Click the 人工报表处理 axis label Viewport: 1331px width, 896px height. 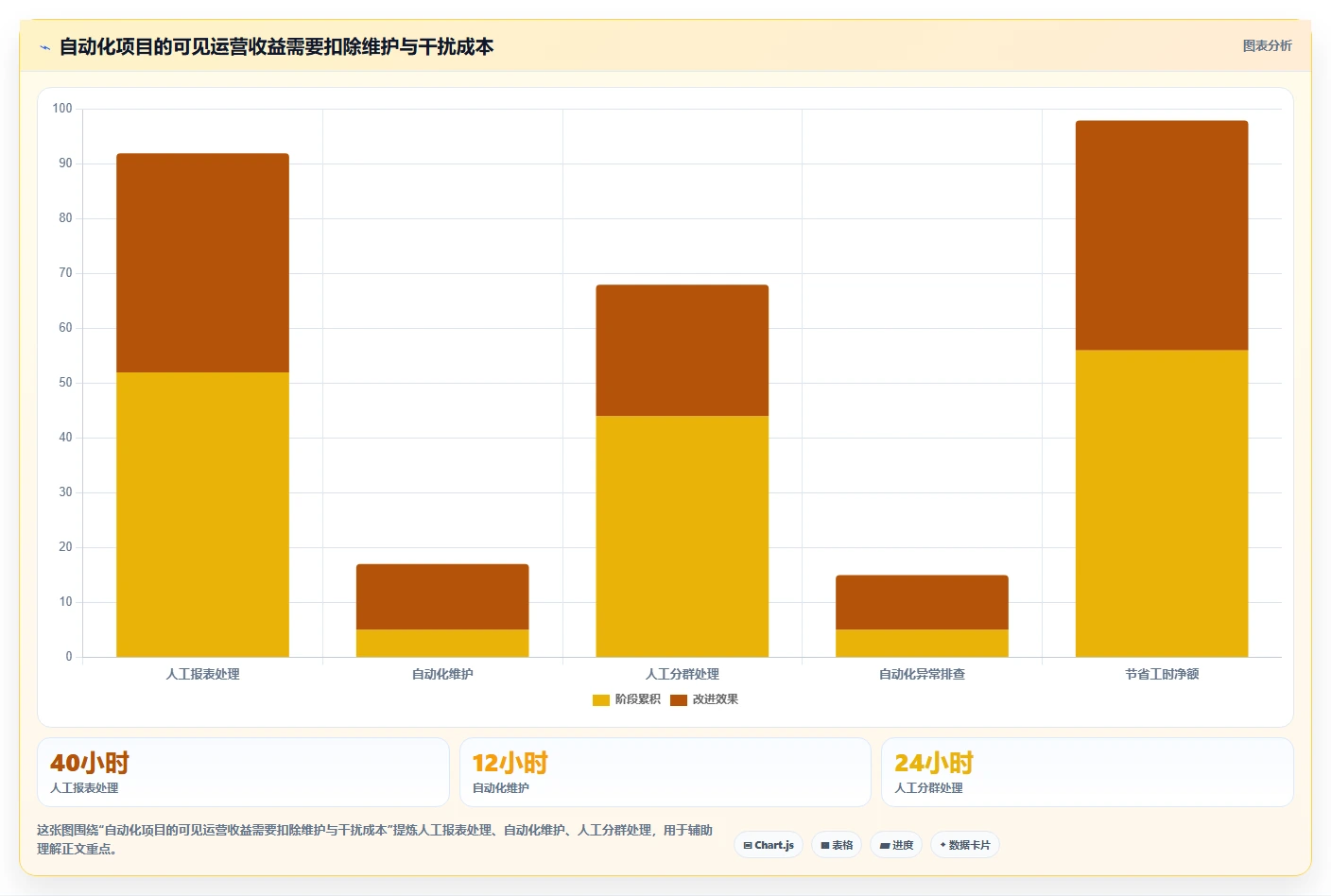pyautogui.click(x=202, y=674)
